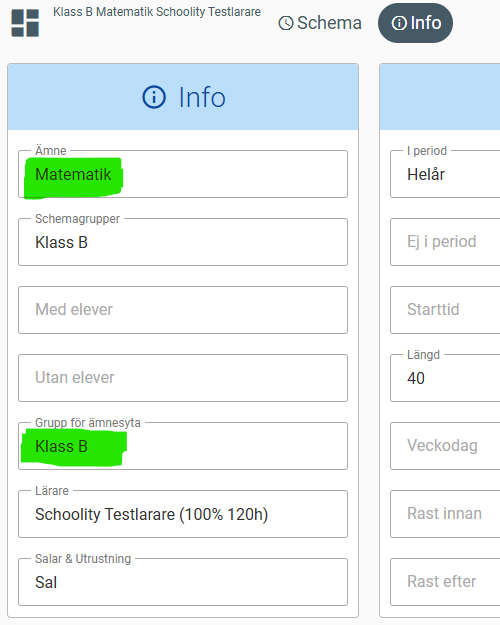Click the Starttid field
Screen dimensions: 500x625
445,310
